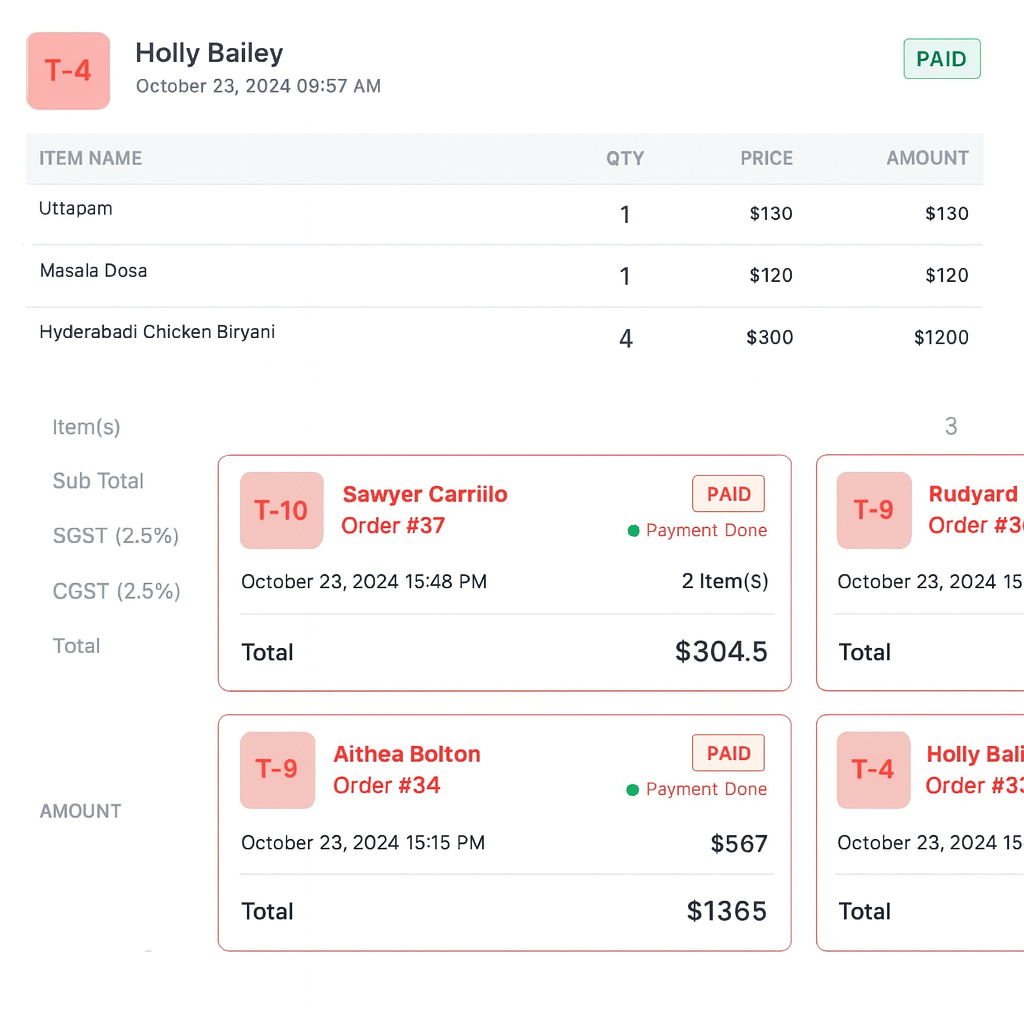This screenshot has width=1024, height=1024.
Task: Open Sawyer Carriilo's order name link
Action: (x=425, y=494)
